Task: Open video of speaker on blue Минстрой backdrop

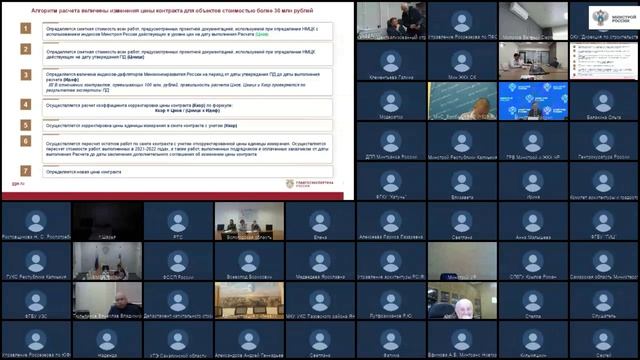Action: pos(533,101)
